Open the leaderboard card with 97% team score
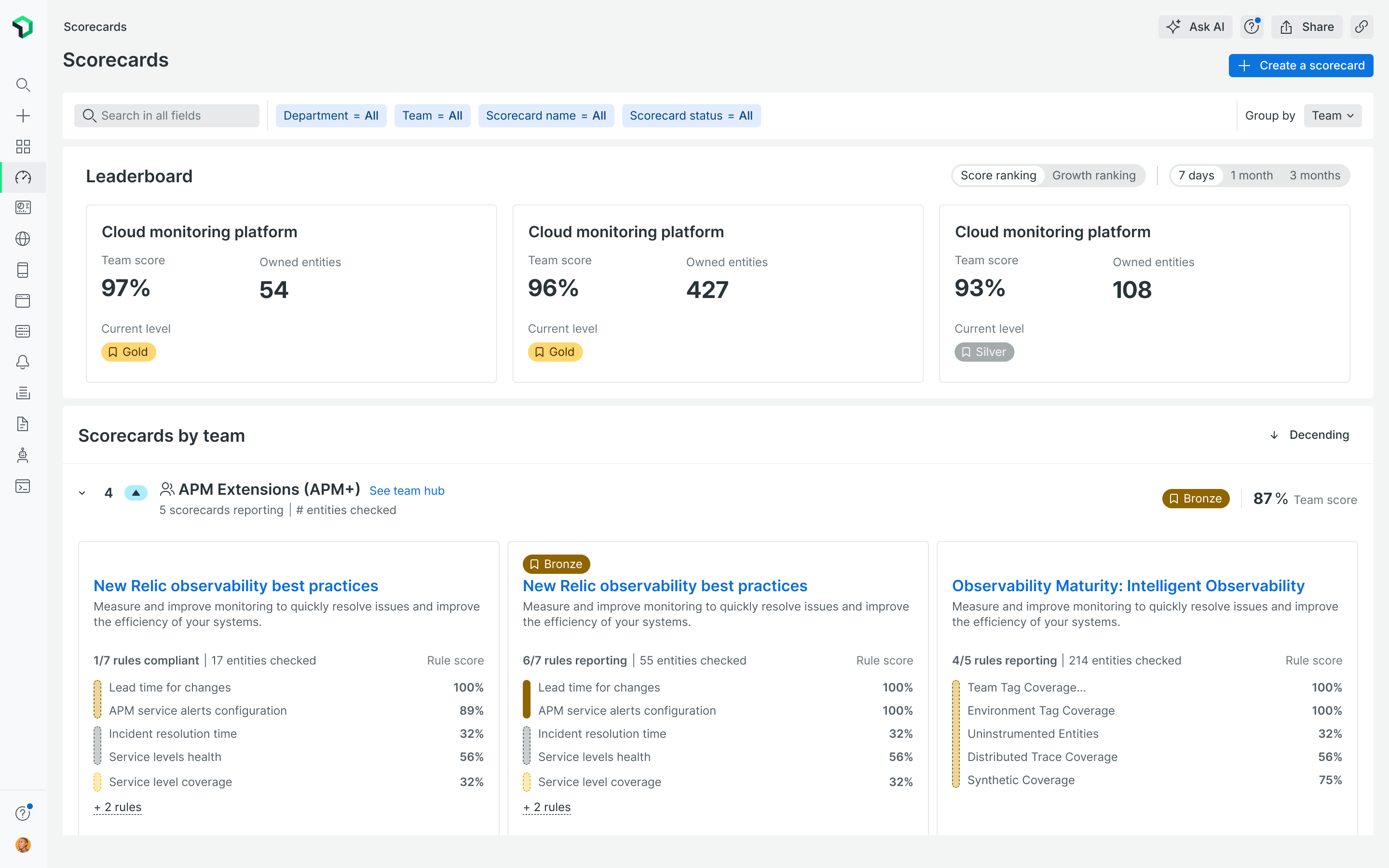Viewport: 1389px width, 868px height. (291, 293)
